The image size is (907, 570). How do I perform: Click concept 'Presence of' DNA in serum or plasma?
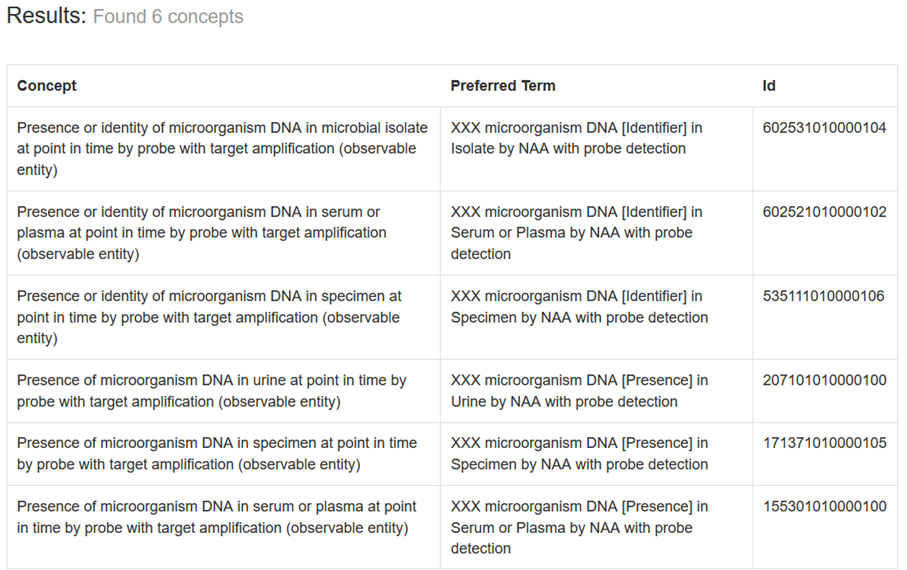(216, 517)
